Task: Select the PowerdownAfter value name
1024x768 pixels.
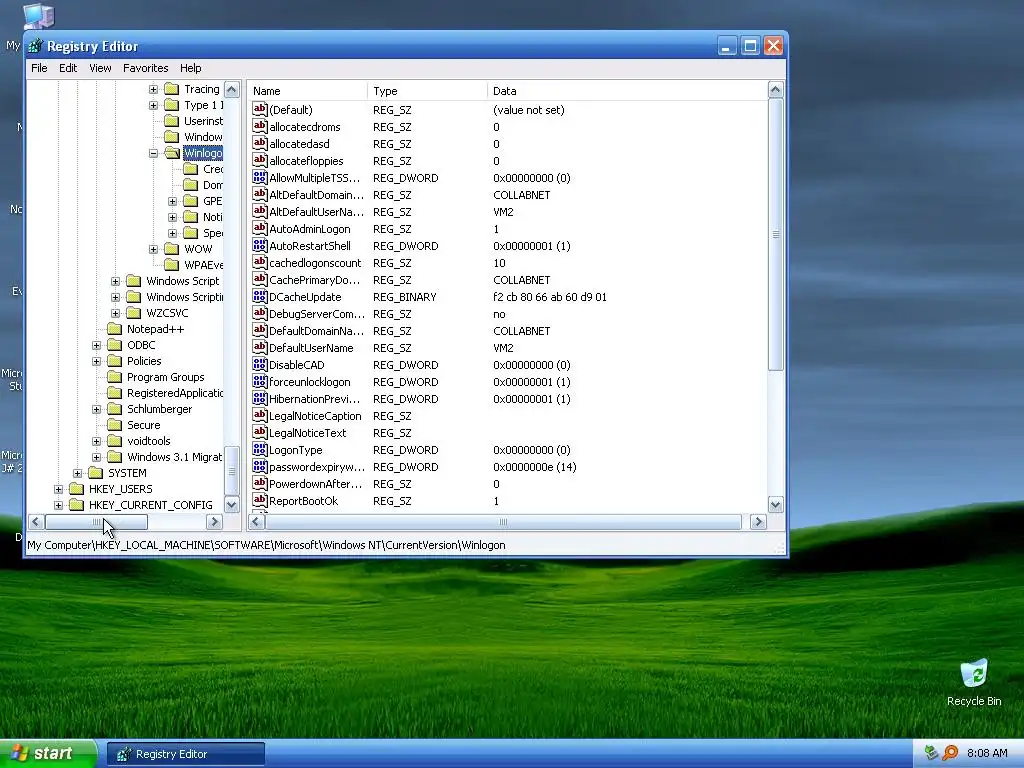Action: coord(315,483)
